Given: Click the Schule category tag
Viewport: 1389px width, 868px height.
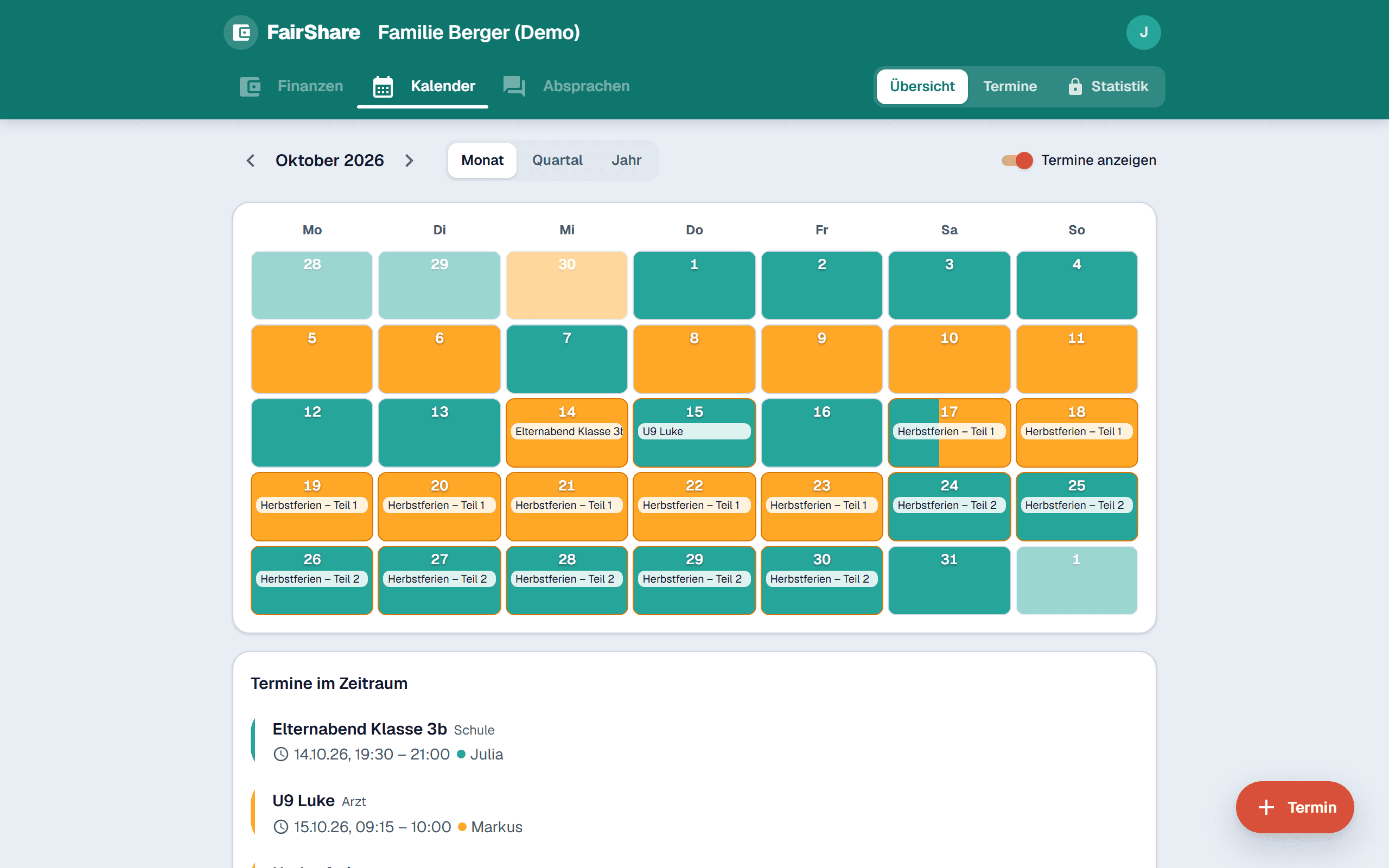Looking at the screenshot, I should (x=474, y=730).
